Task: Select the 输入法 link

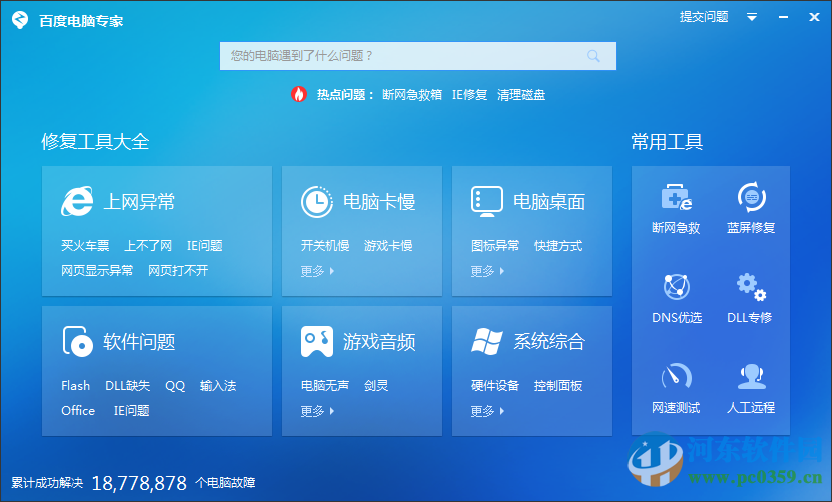Action: point(218,386)
